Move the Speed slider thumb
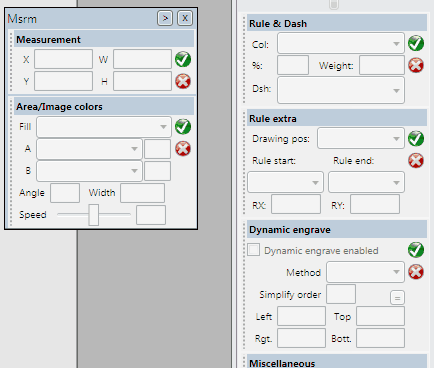 pyautogui.click(x=94, y=215)
